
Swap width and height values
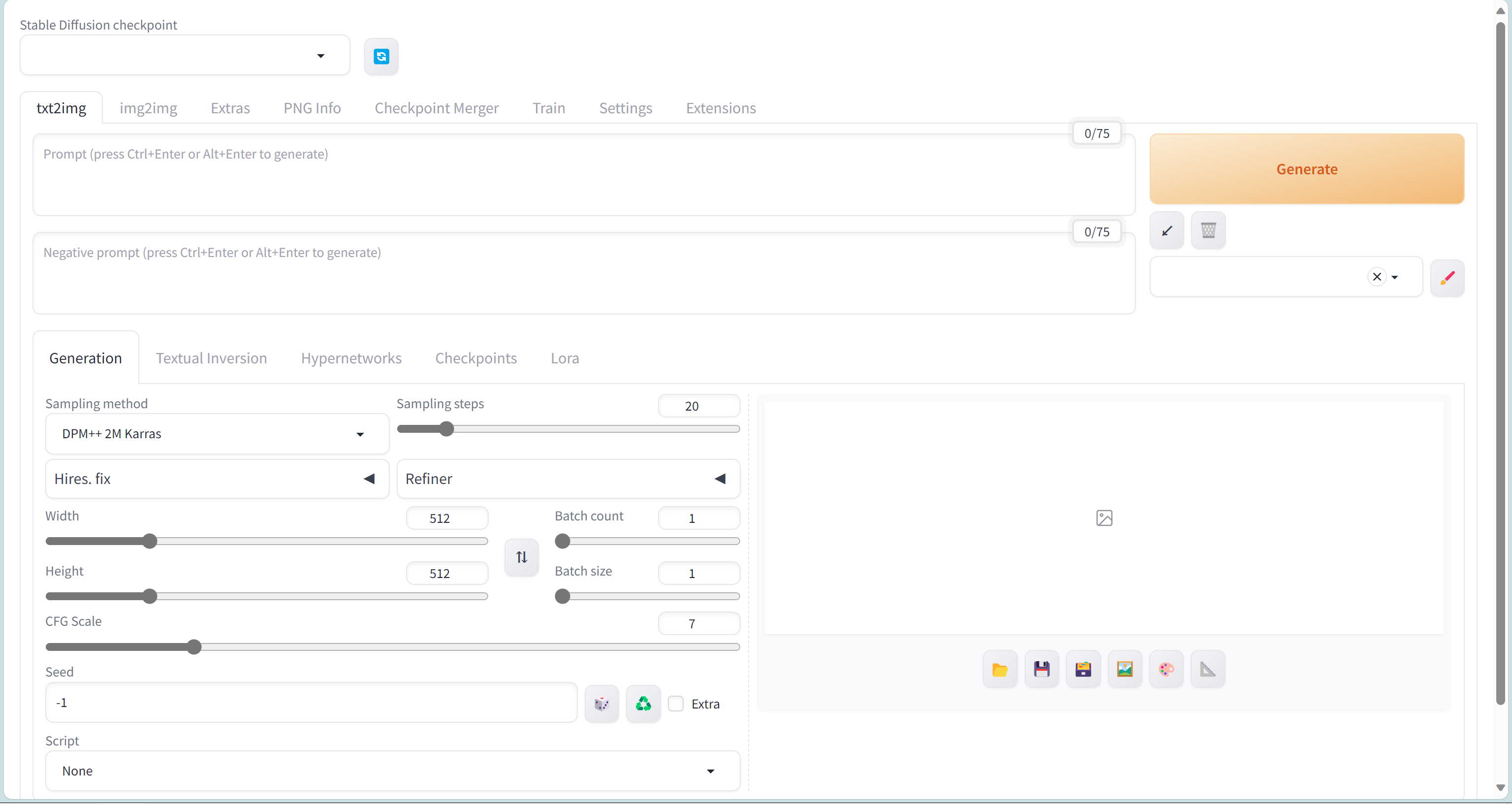click(521, 557)
